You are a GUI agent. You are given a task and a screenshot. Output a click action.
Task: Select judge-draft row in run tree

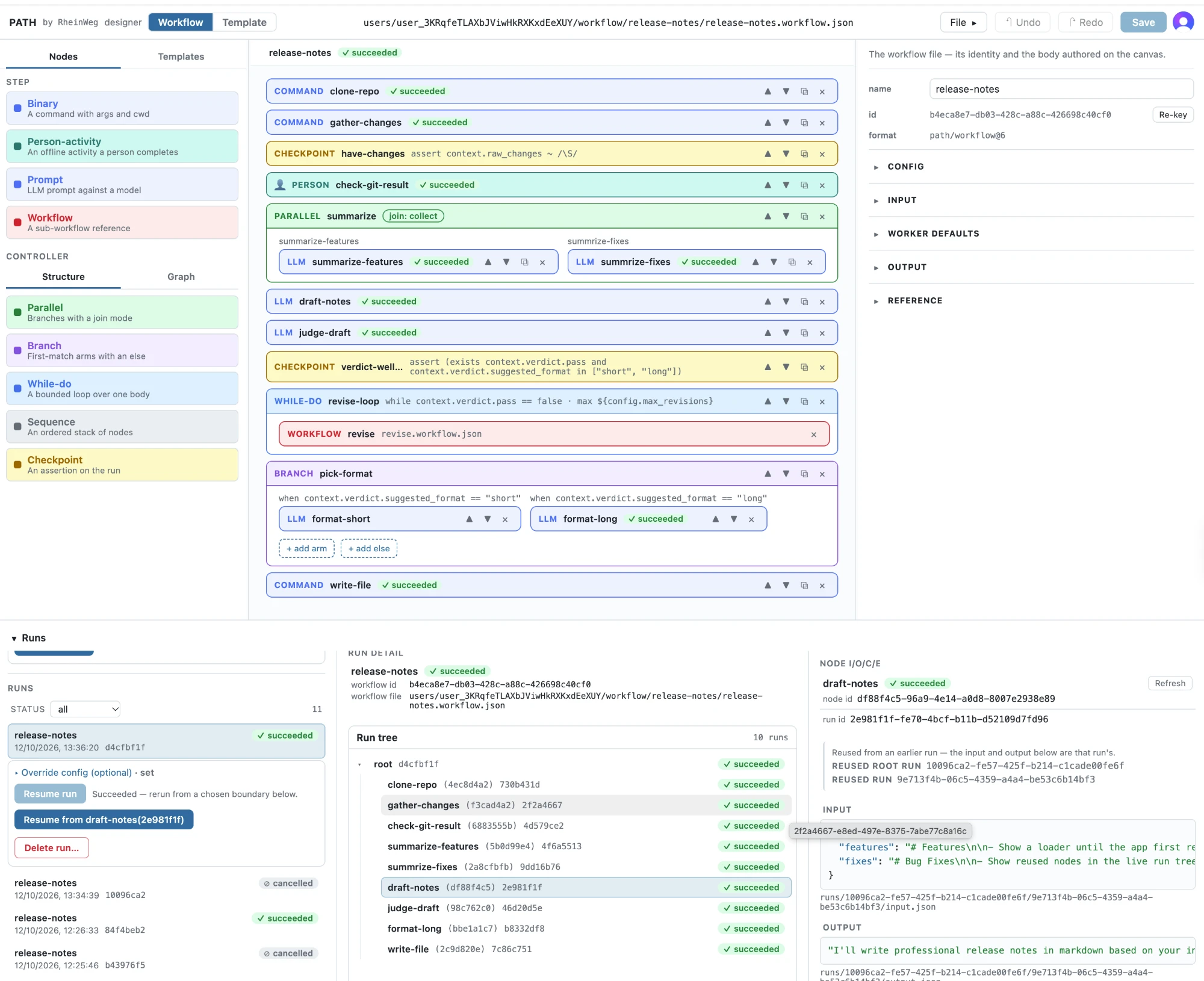(586, 908)
